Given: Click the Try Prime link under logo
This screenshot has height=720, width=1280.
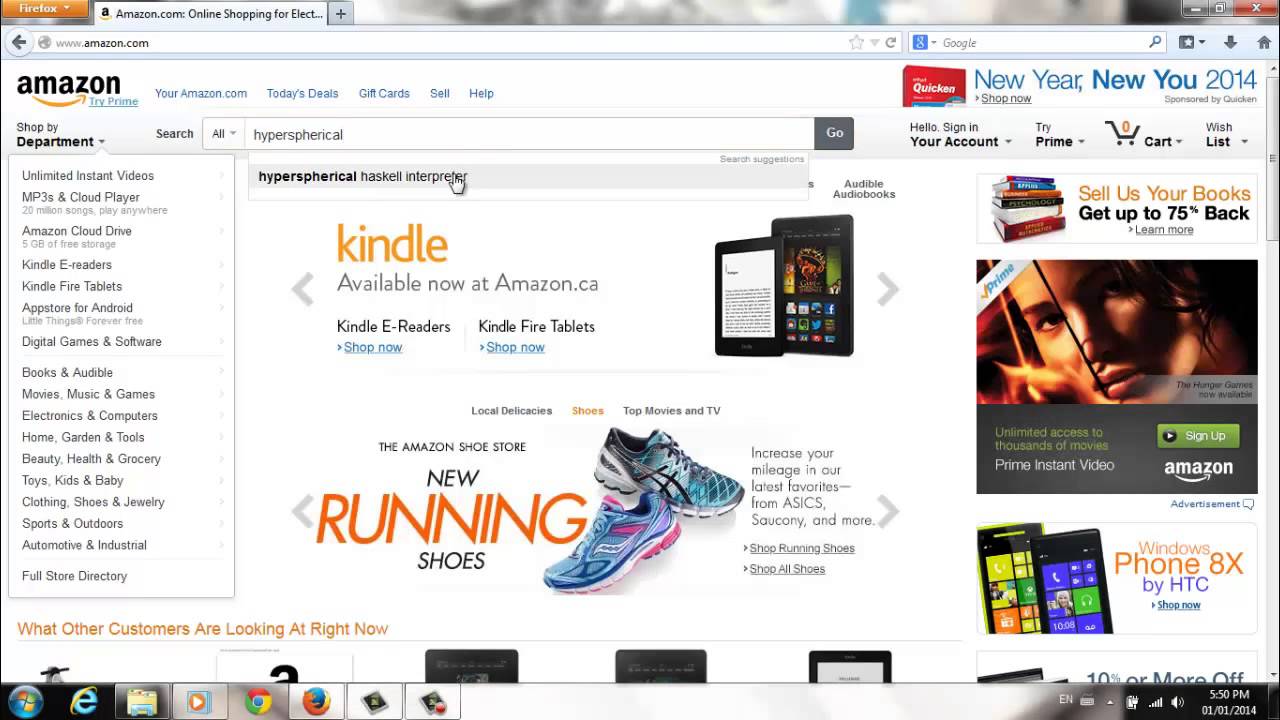Looking at the screenshot, I should pyautogui.click(x=113, y=102).
